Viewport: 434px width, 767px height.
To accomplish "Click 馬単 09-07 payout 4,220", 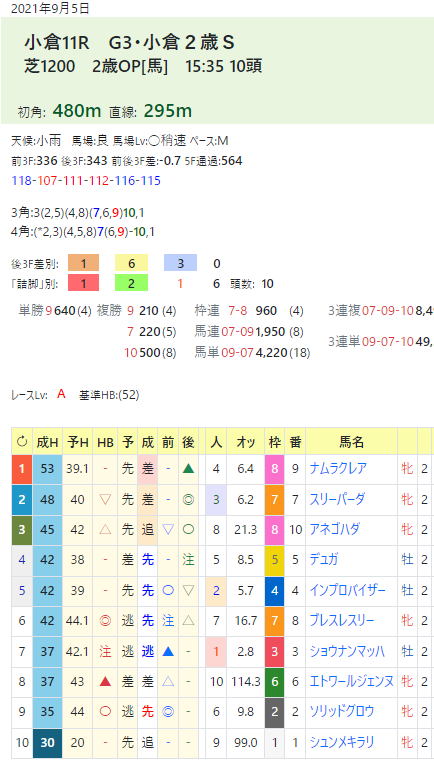I will click(272, 352).
